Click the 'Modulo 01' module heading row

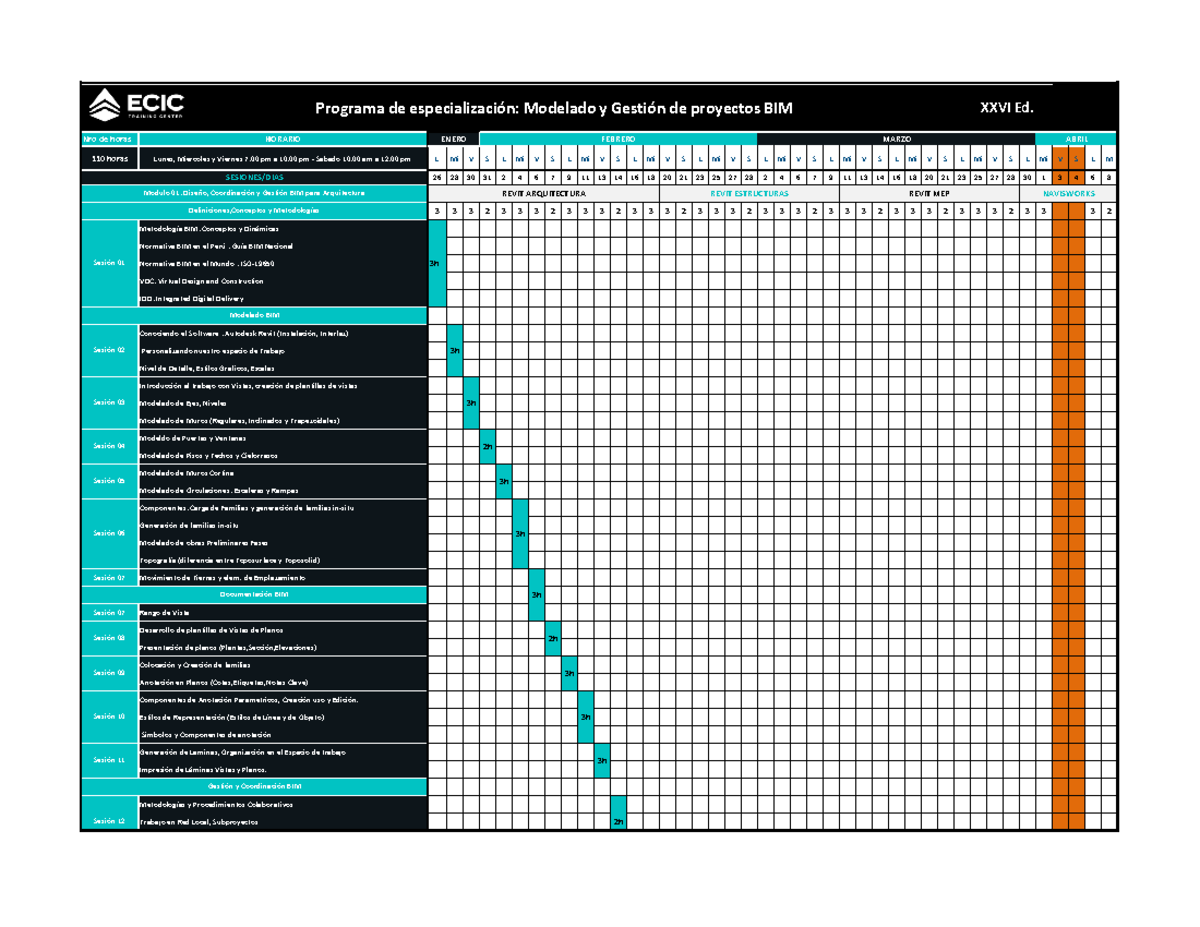(255, 193)
